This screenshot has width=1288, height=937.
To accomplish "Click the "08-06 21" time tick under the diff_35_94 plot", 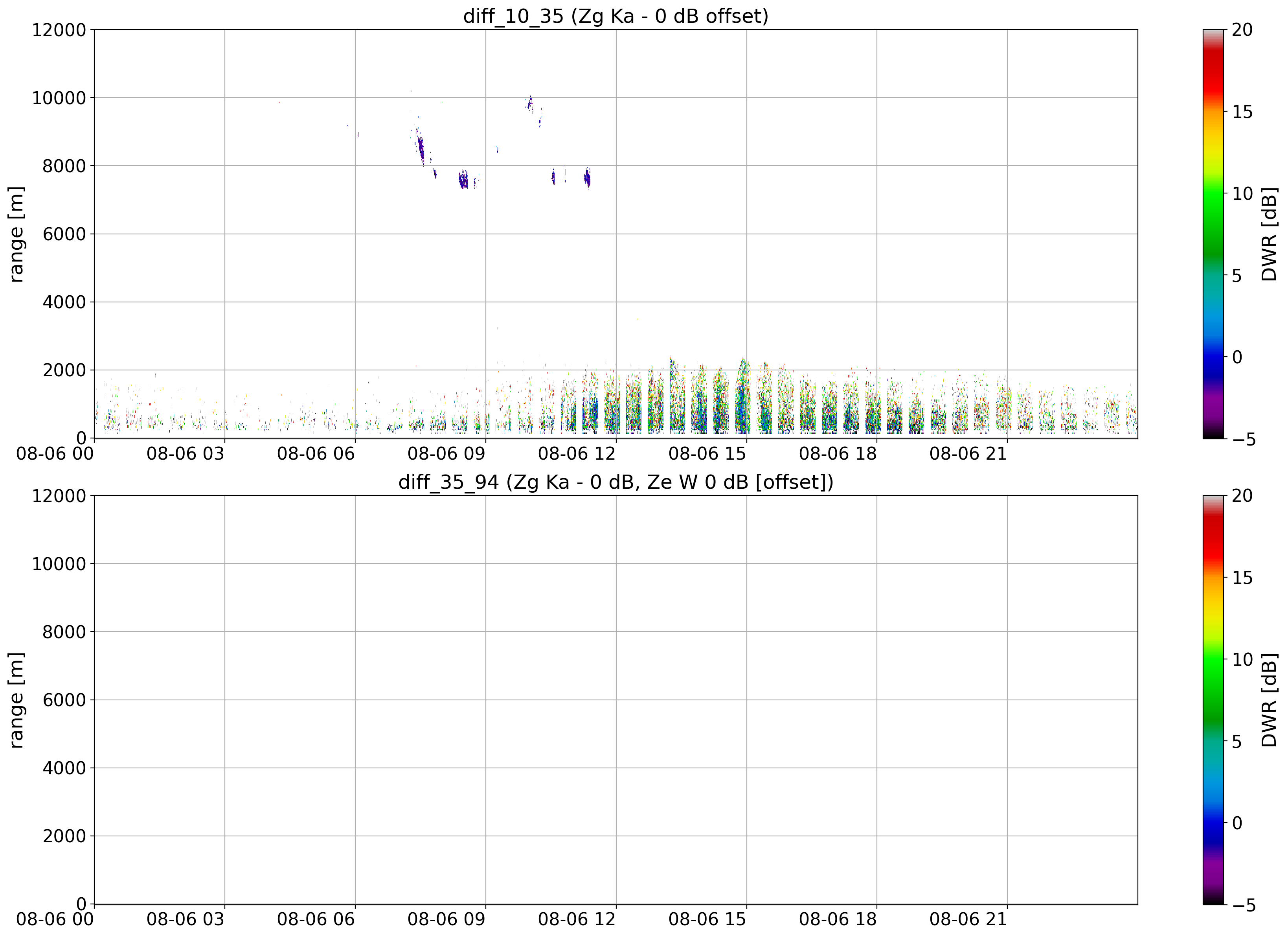I will (x=968, y=919).
